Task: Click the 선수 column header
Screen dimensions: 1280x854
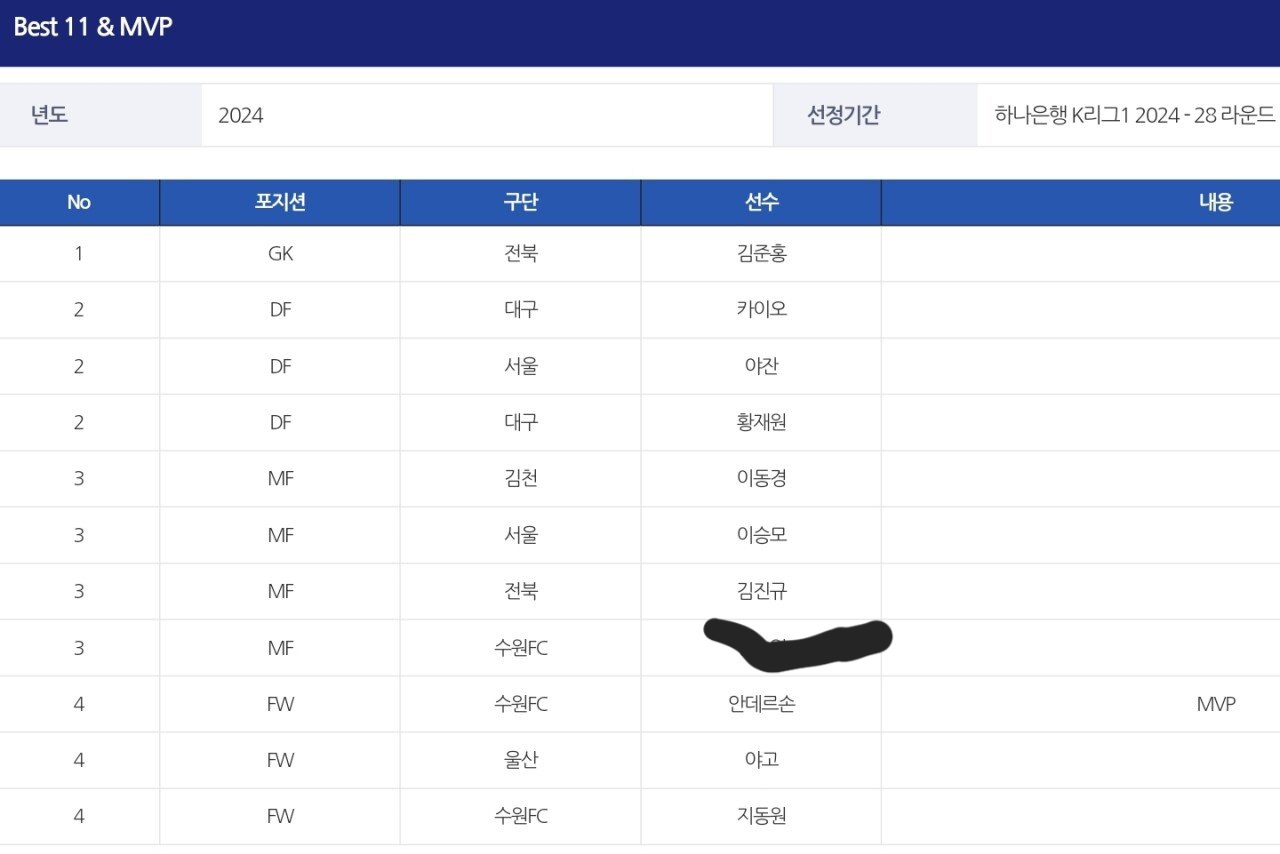Action: 761,202
